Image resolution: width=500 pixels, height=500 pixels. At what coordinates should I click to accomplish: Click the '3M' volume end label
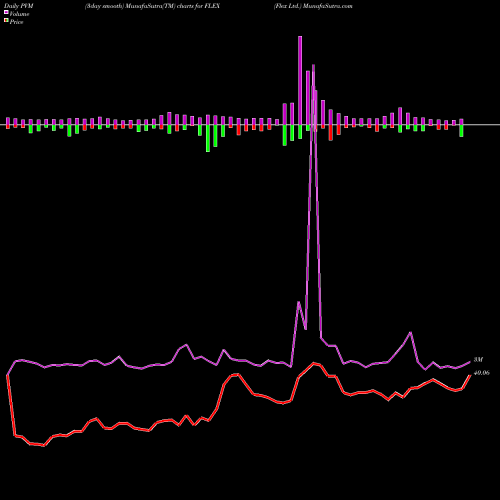pyautogui.click(x=478, y=360)
